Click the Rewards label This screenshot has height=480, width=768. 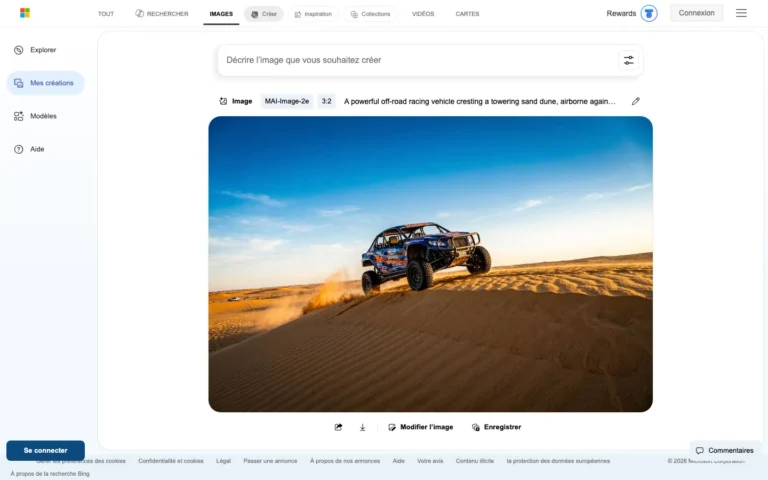click(x=621, y=13)
